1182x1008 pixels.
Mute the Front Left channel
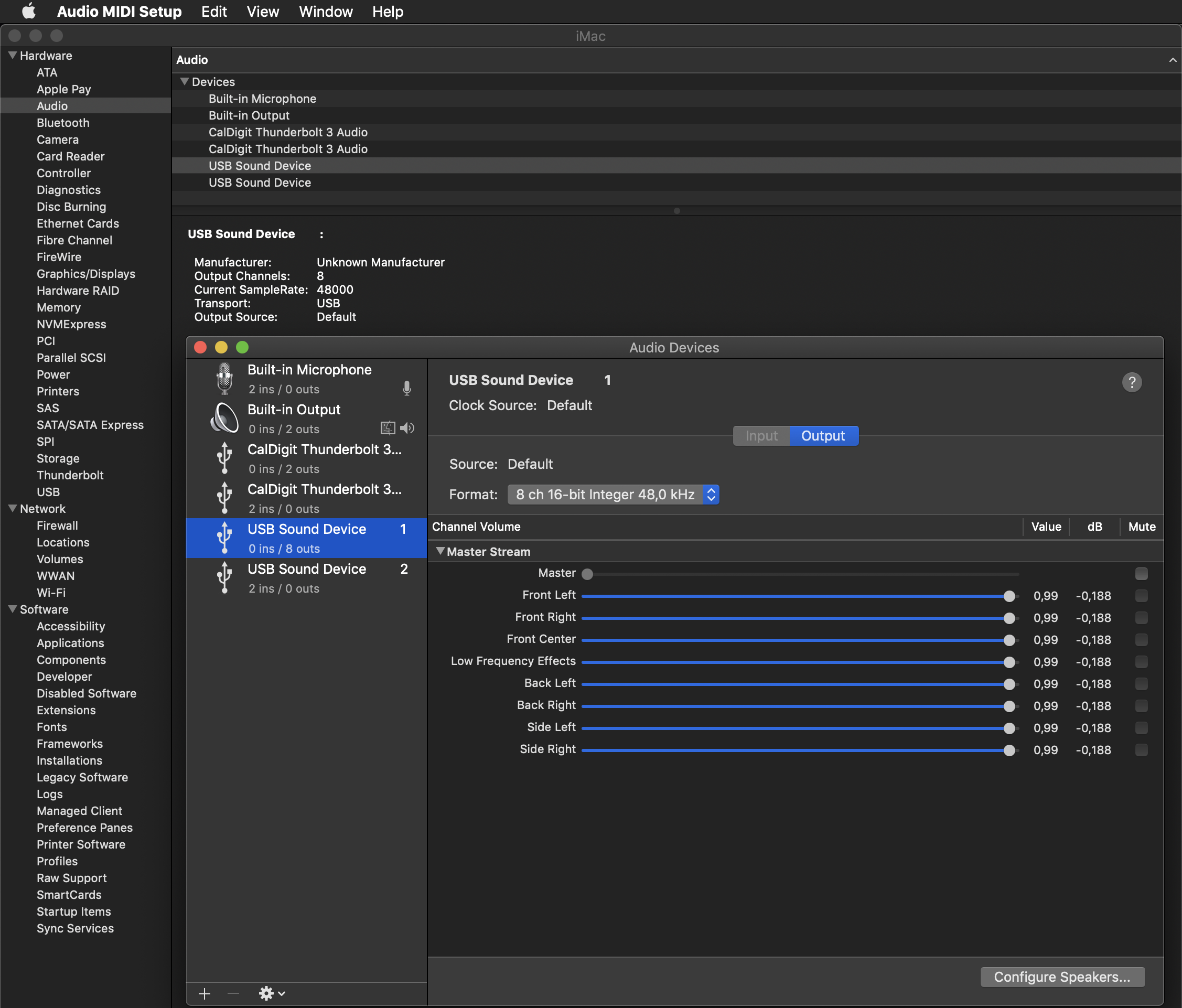[x=1141, y=596]
